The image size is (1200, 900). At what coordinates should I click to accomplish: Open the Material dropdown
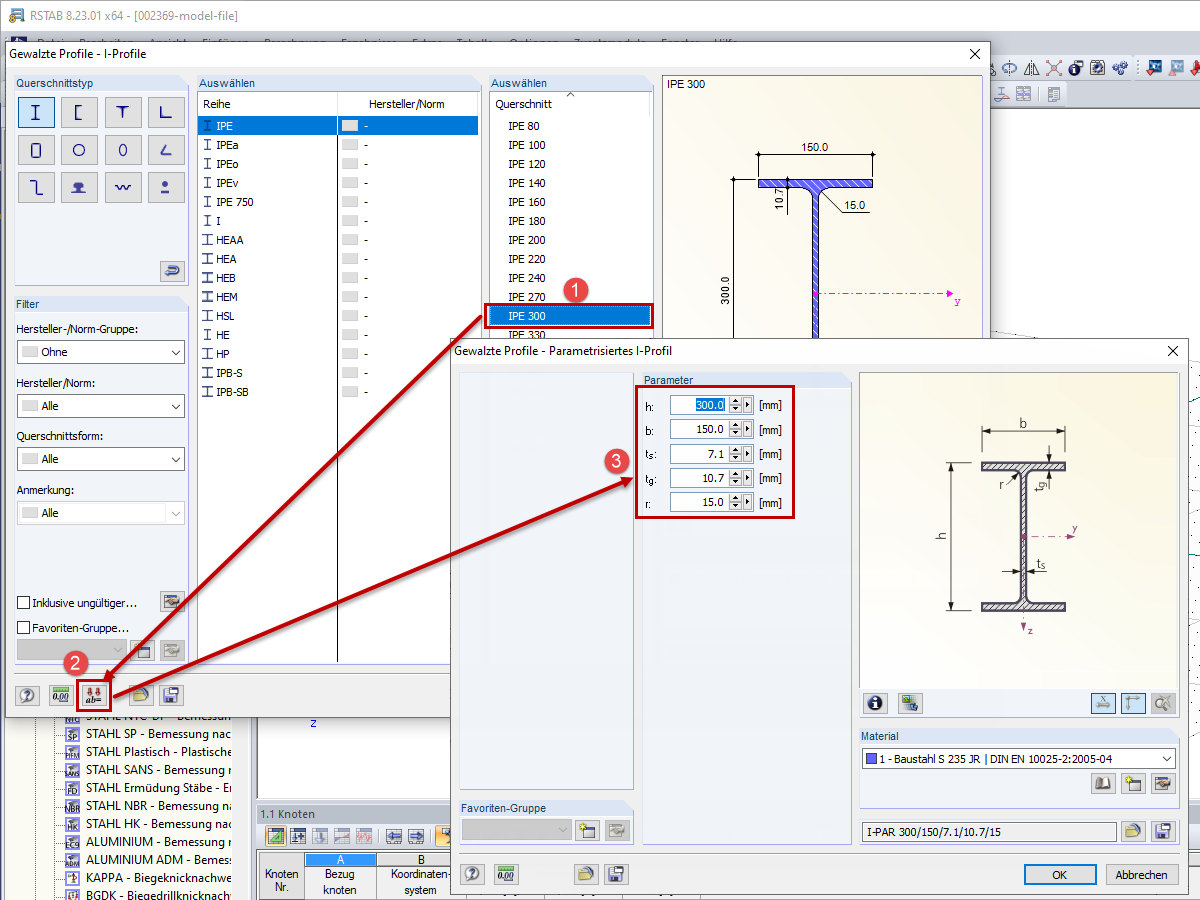(x=1018, y=759)
